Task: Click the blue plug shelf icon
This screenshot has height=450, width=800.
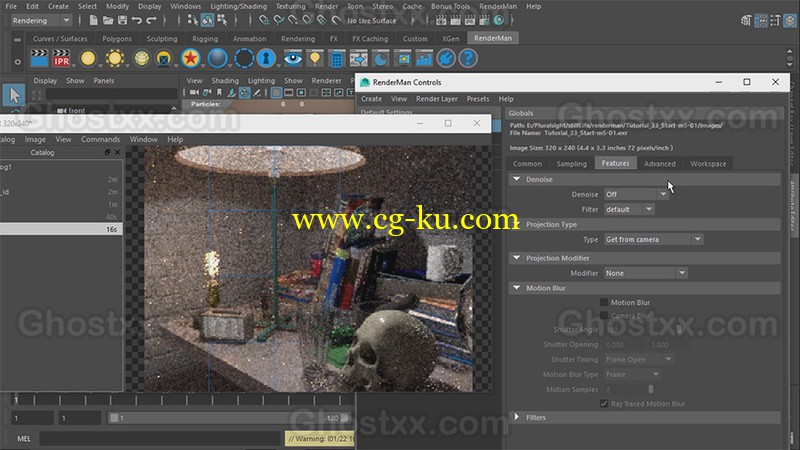Action: 446,58
